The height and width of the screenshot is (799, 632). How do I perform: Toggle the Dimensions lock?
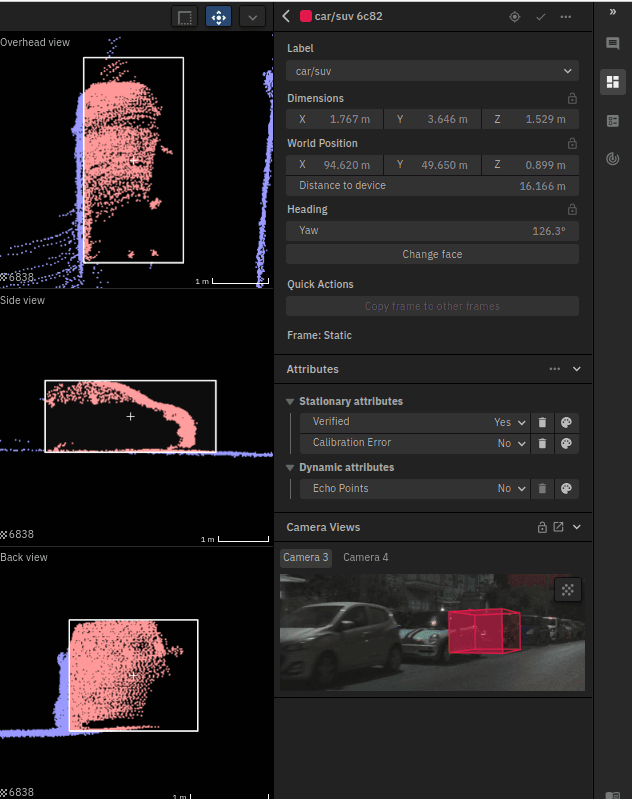tap(572, 98)
